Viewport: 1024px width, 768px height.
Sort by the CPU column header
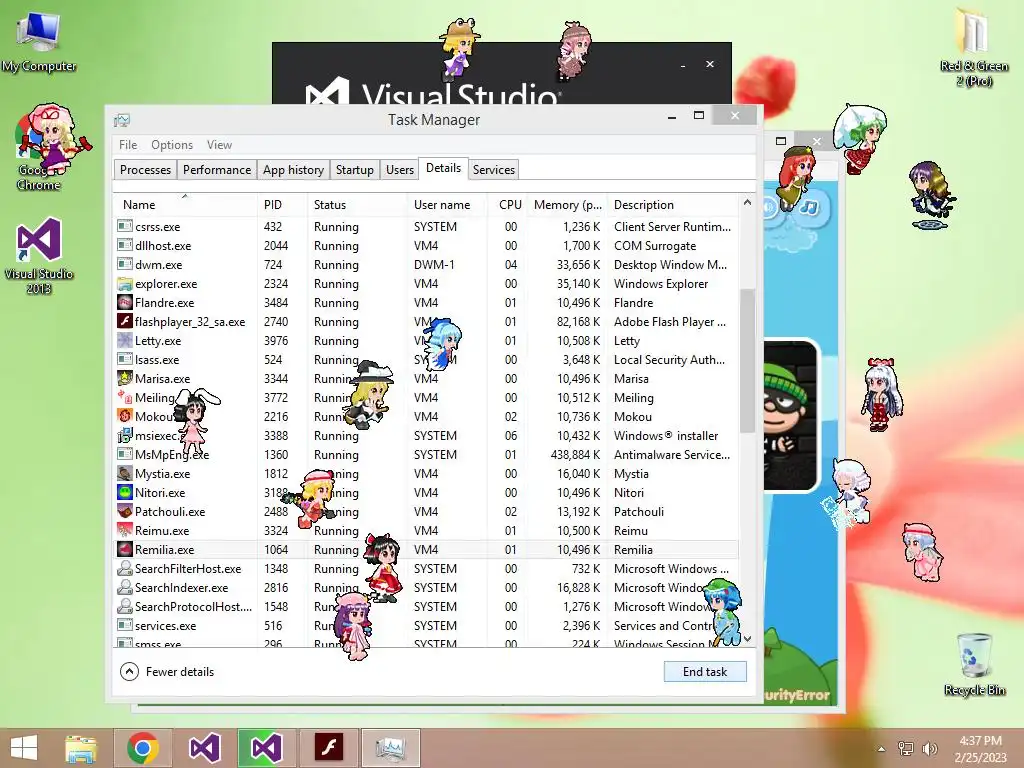click(x=507, y=204)
